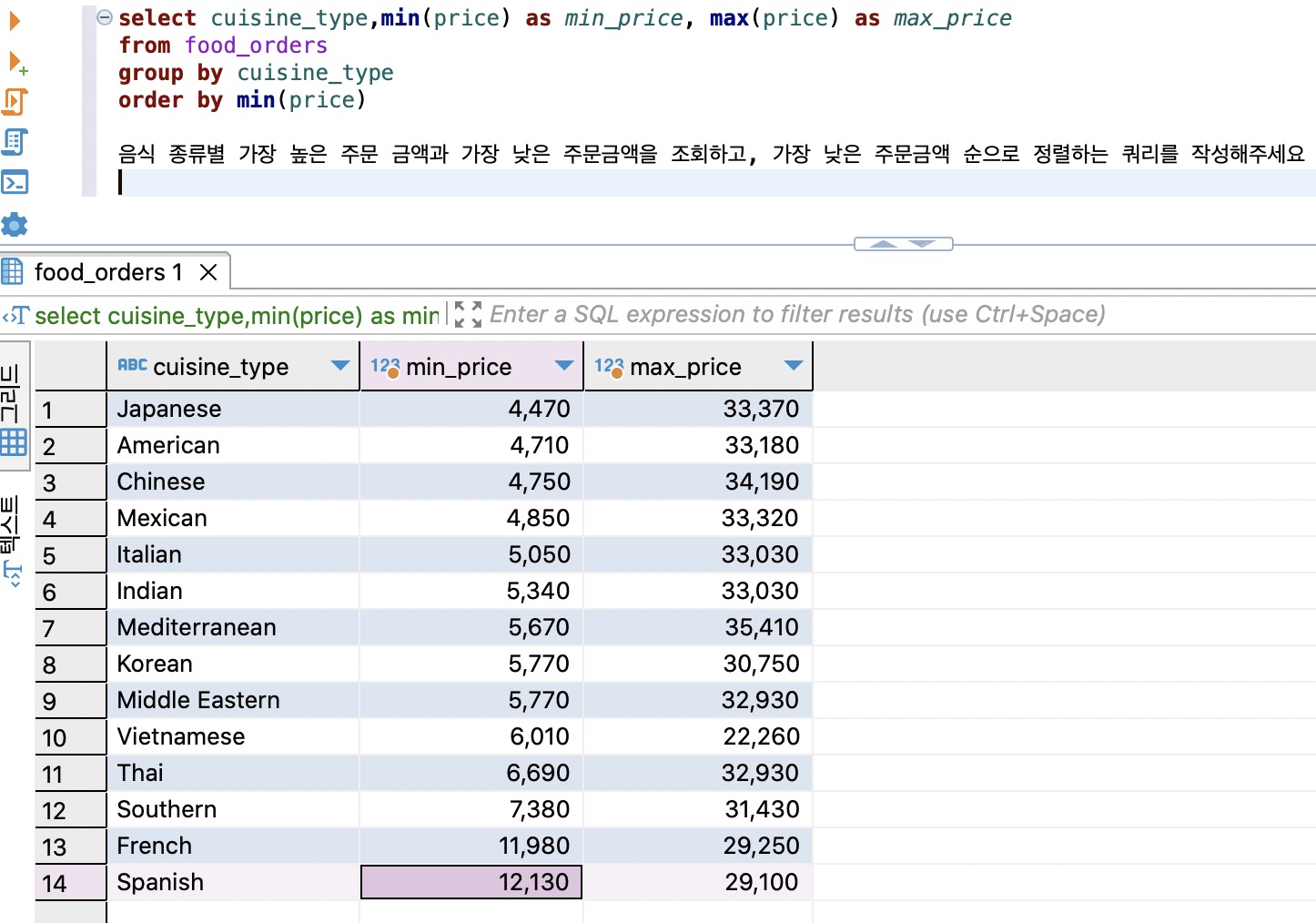This screenshot has height=923, width=1316.
Task: Select min_price value 5,670
Action: pos(471,627)
